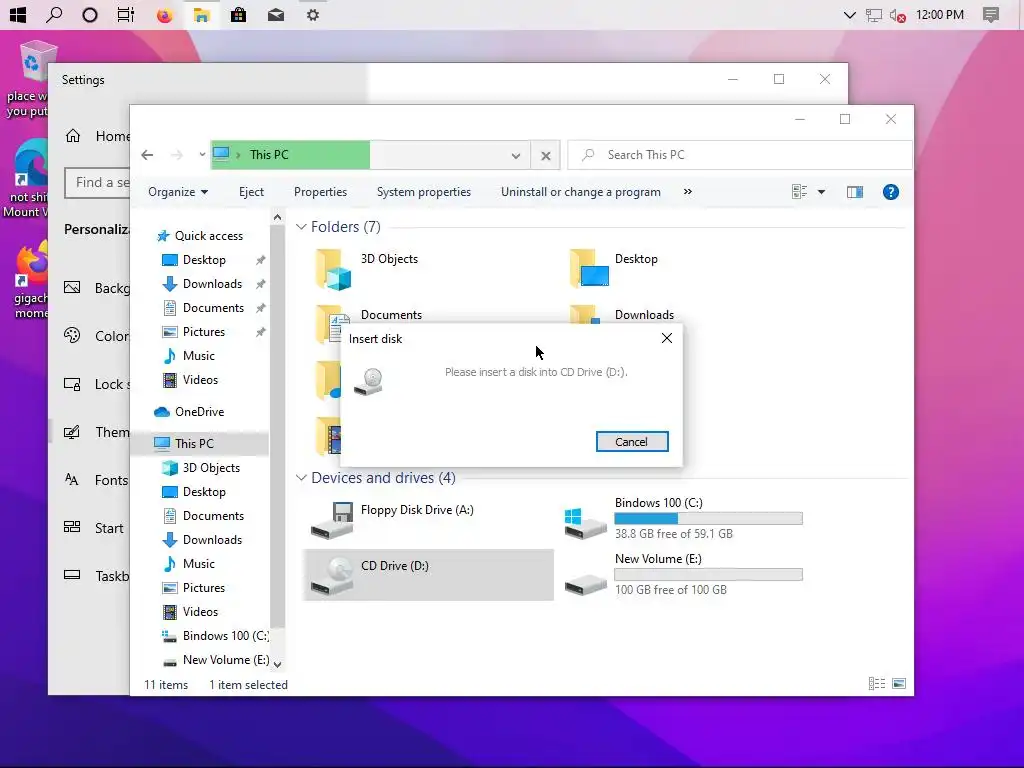Collapse the Folders (7) group

[301, 227]
